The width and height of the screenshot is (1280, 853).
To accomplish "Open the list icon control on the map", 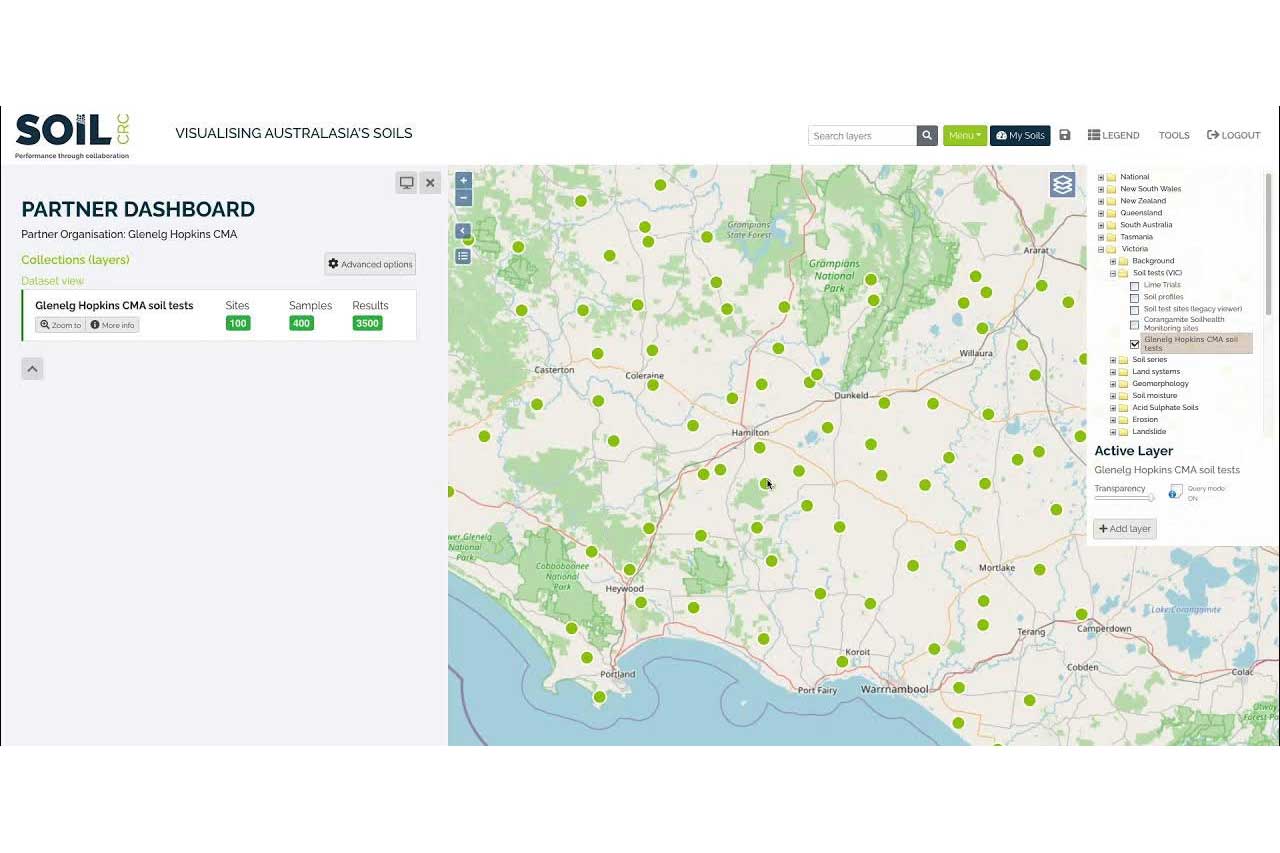I will tap(463, 256).
